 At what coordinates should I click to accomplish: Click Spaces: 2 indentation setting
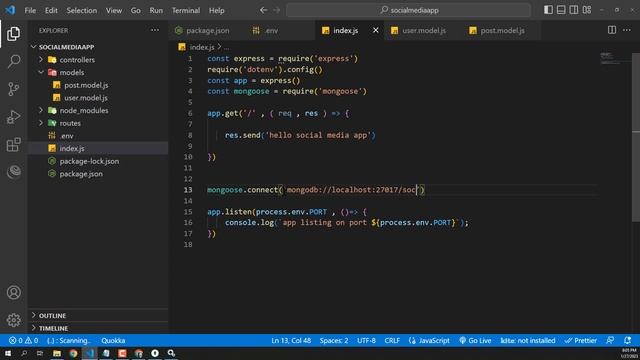[334, 340]
